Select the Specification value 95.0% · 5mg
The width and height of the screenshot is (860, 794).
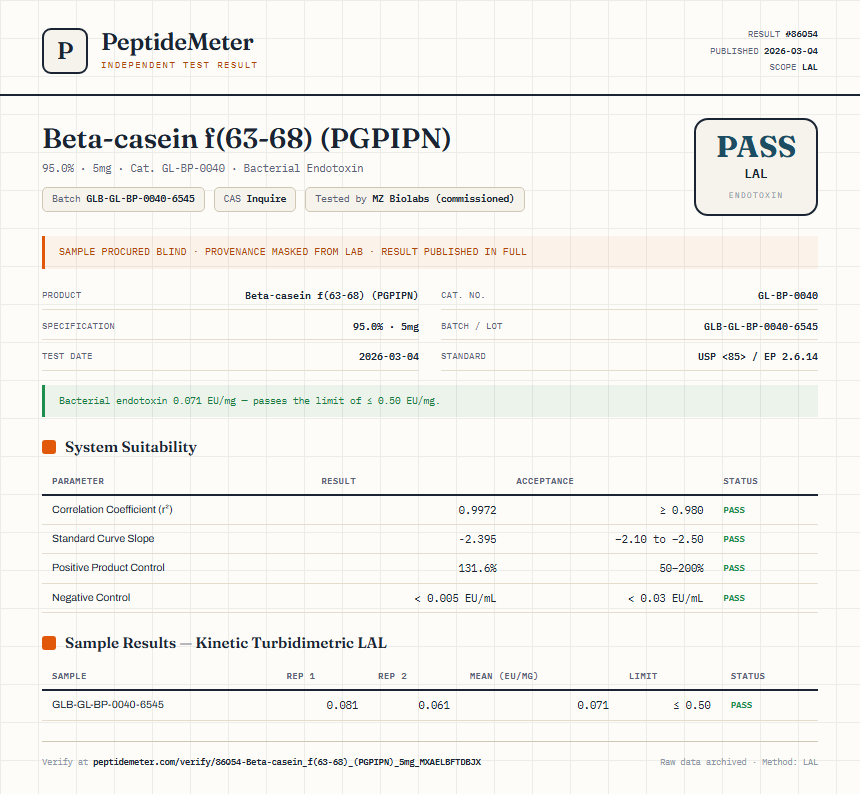coord(386,327)
